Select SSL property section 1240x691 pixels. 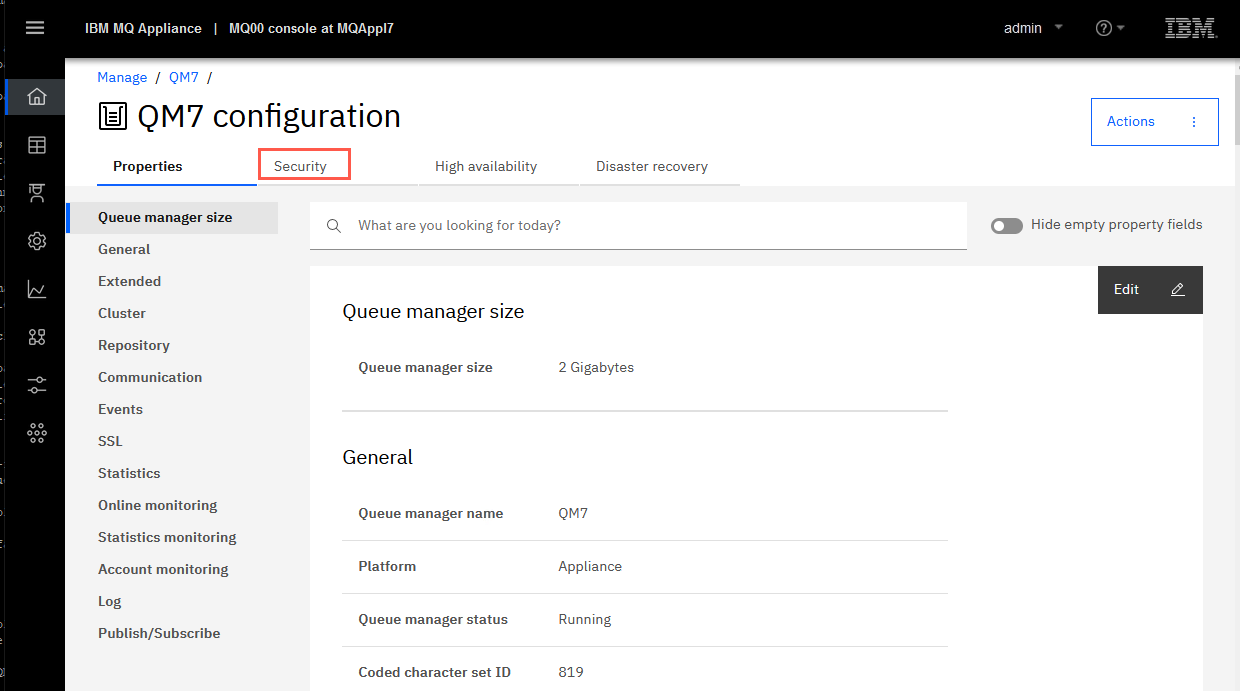pos(110,442)
